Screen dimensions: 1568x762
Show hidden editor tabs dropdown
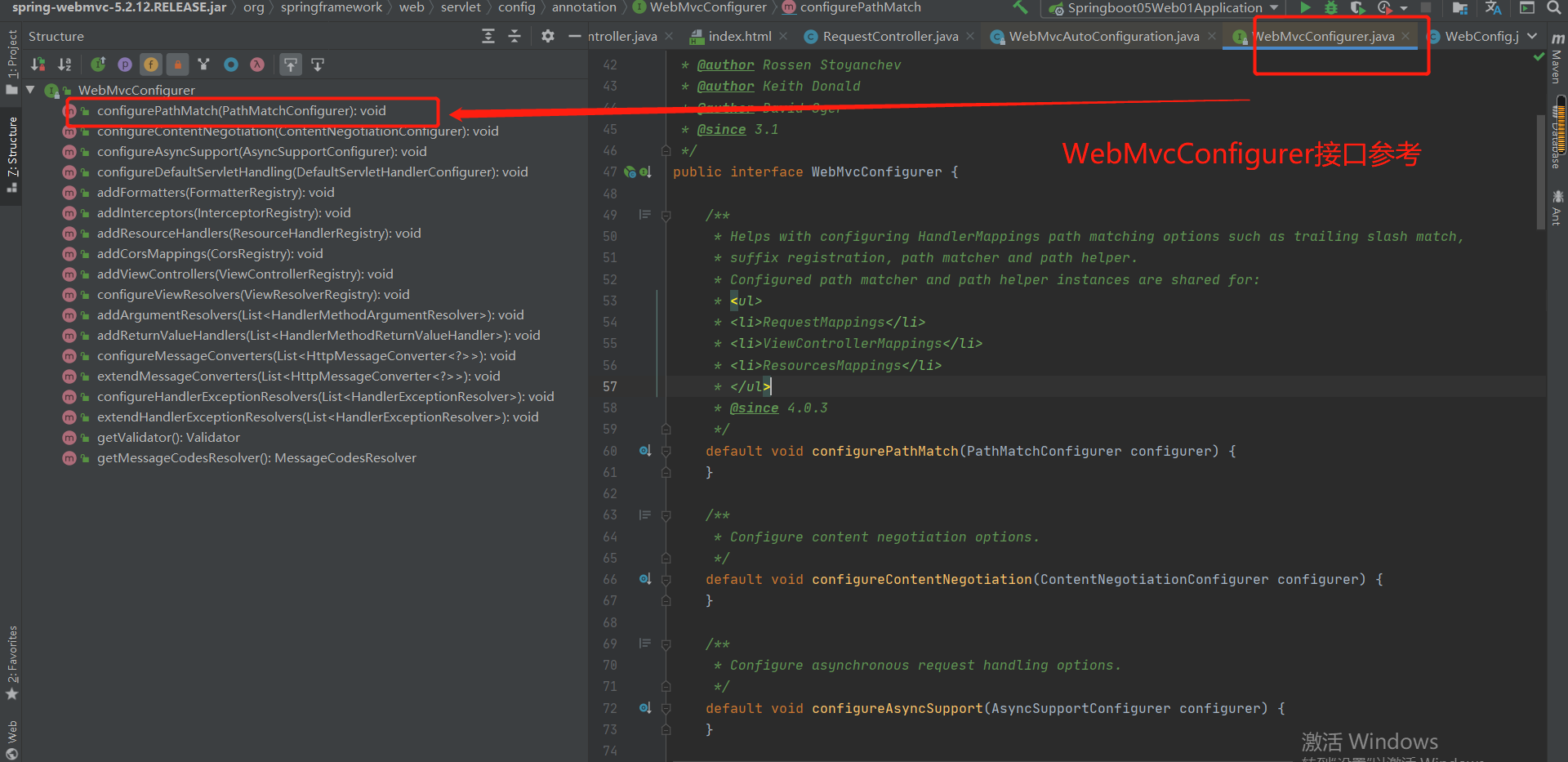1532,36
